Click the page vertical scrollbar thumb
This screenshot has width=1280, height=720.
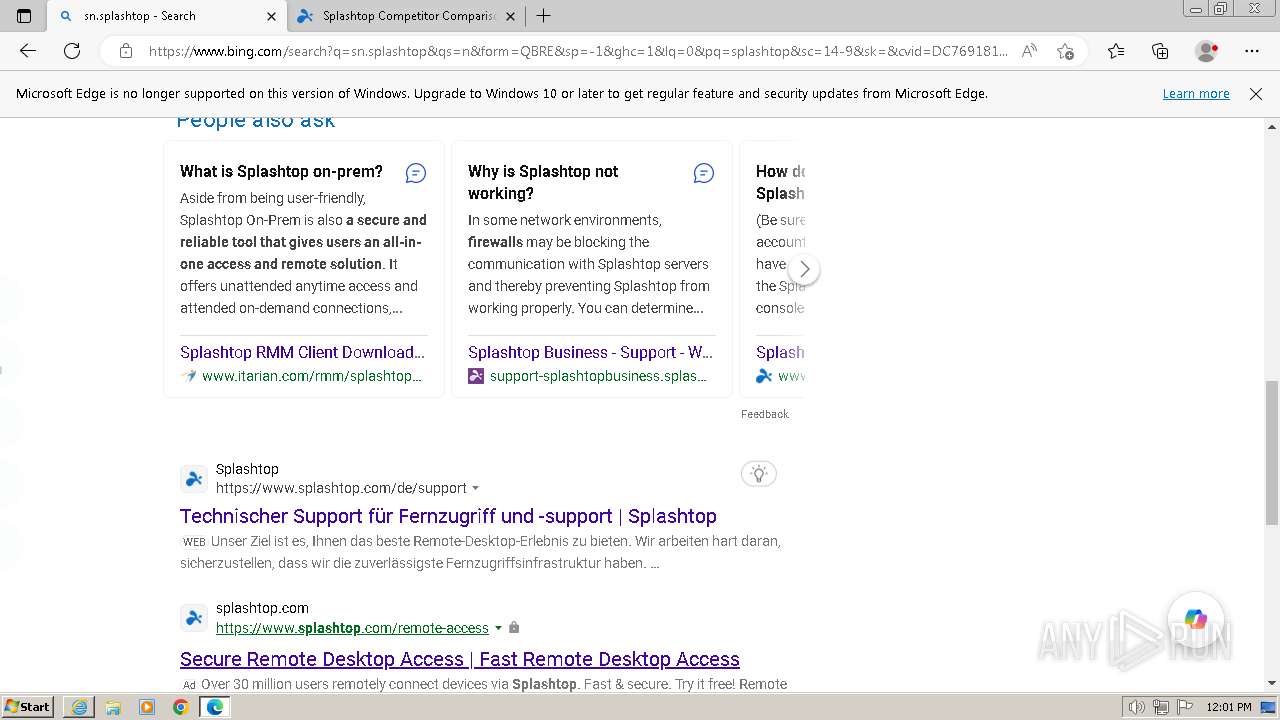click(1272, 452)
